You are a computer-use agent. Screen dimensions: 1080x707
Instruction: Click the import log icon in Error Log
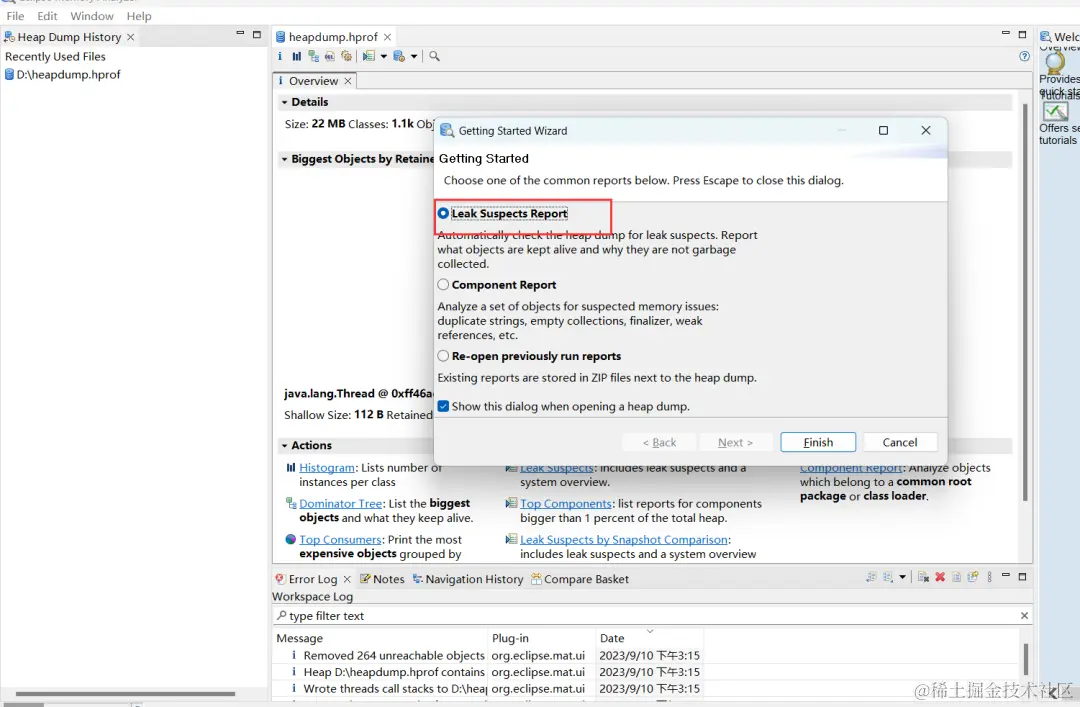(888, 577)
